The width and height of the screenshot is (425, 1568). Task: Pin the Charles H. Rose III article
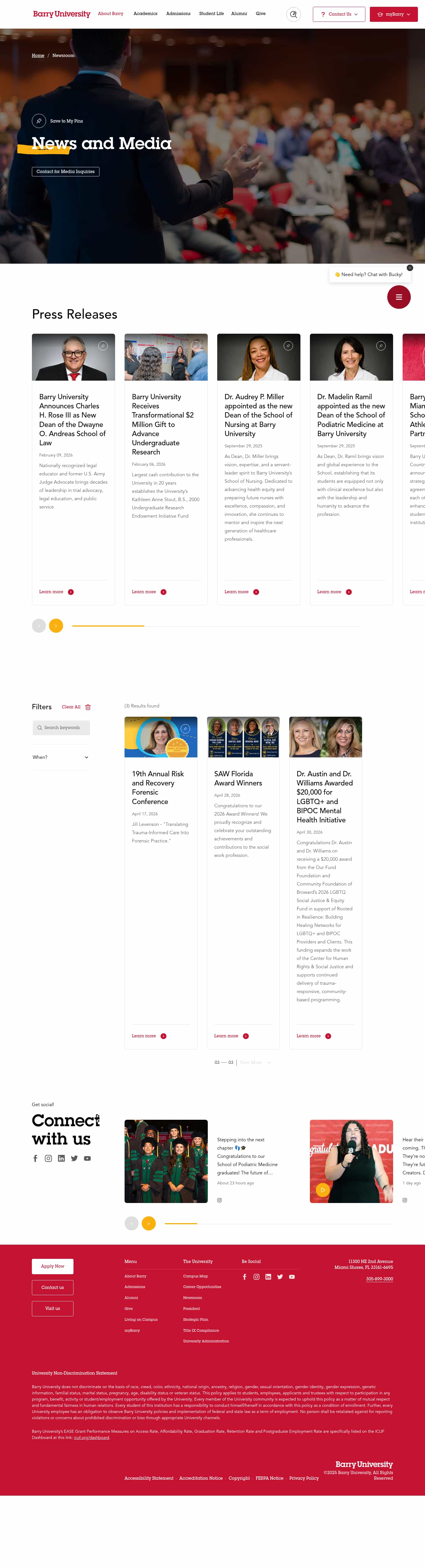103,346
